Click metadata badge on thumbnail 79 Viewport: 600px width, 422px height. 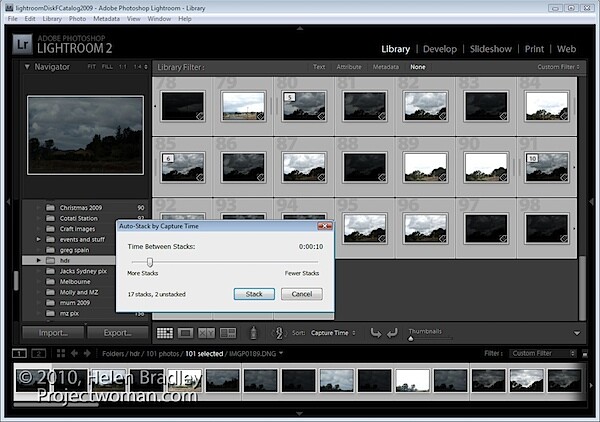coord(260,116)
